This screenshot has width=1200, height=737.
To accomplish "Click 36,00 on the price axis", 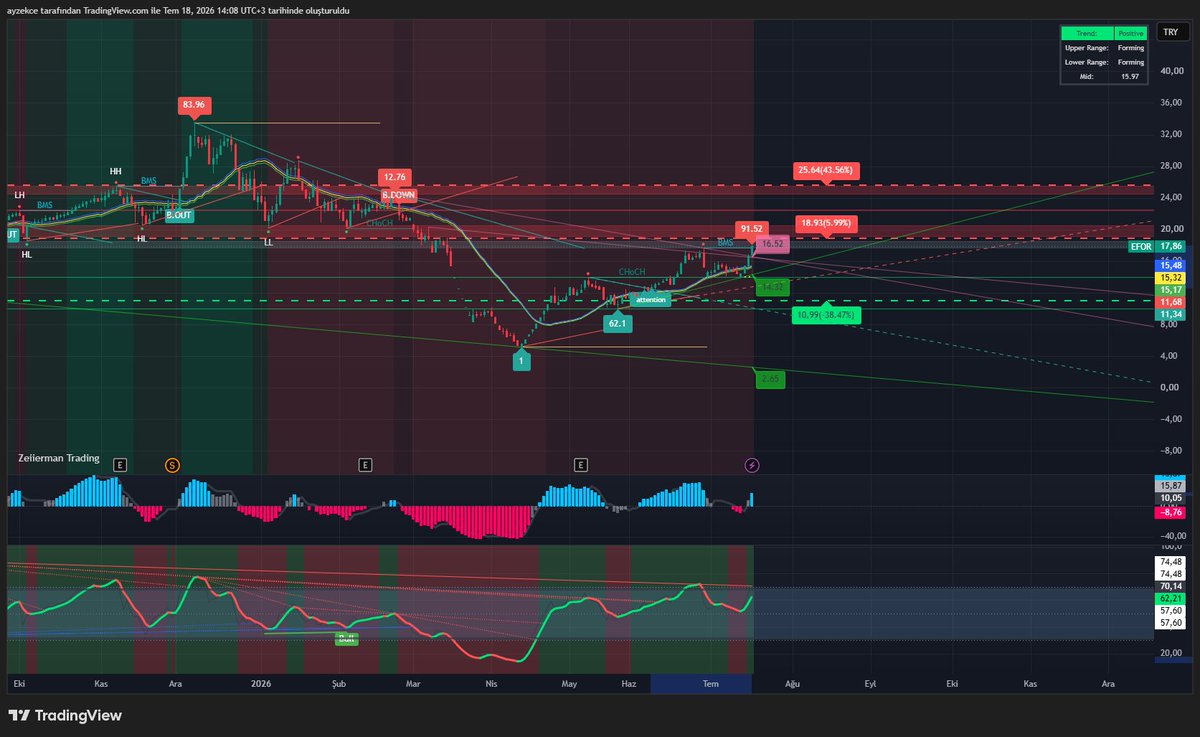I will tap(1172, 102).
